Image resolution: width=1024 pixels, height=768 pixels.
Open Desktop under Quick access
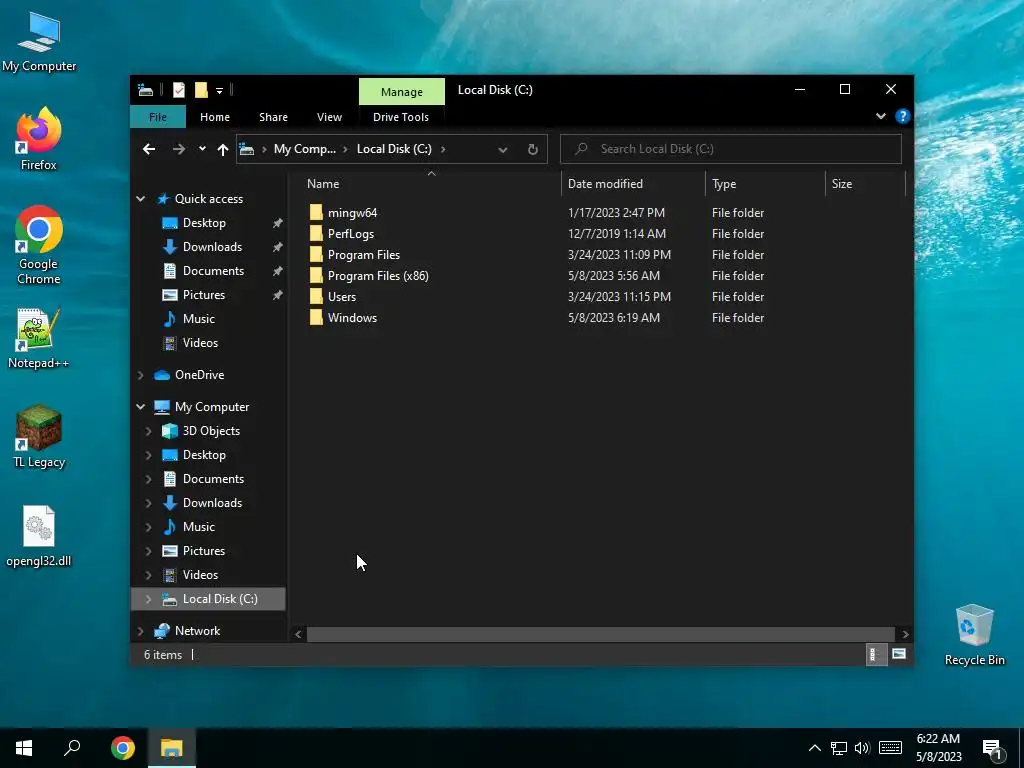coord(204,223)
